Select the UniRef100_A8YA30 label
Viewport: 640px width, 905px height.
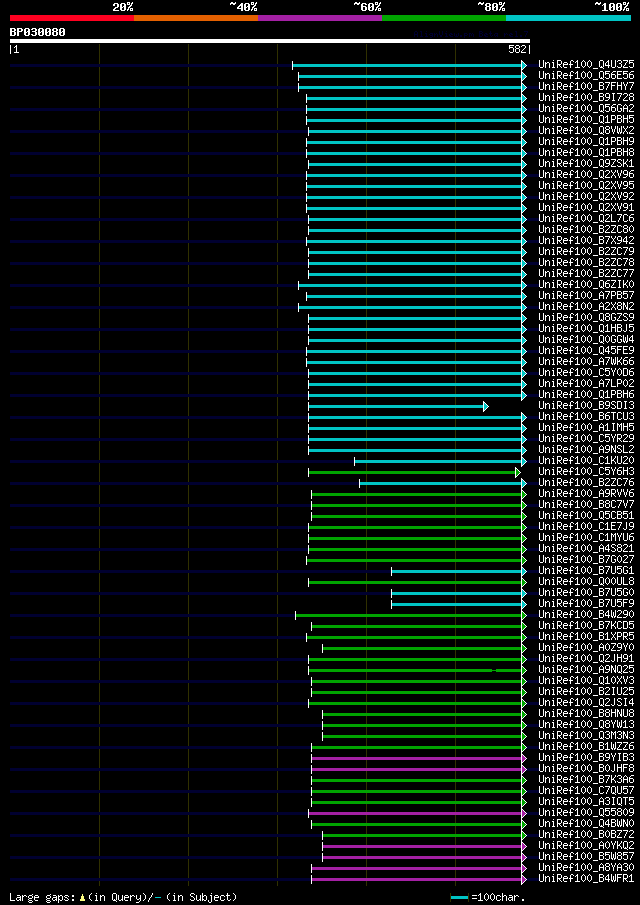click(x=586, y=868)
